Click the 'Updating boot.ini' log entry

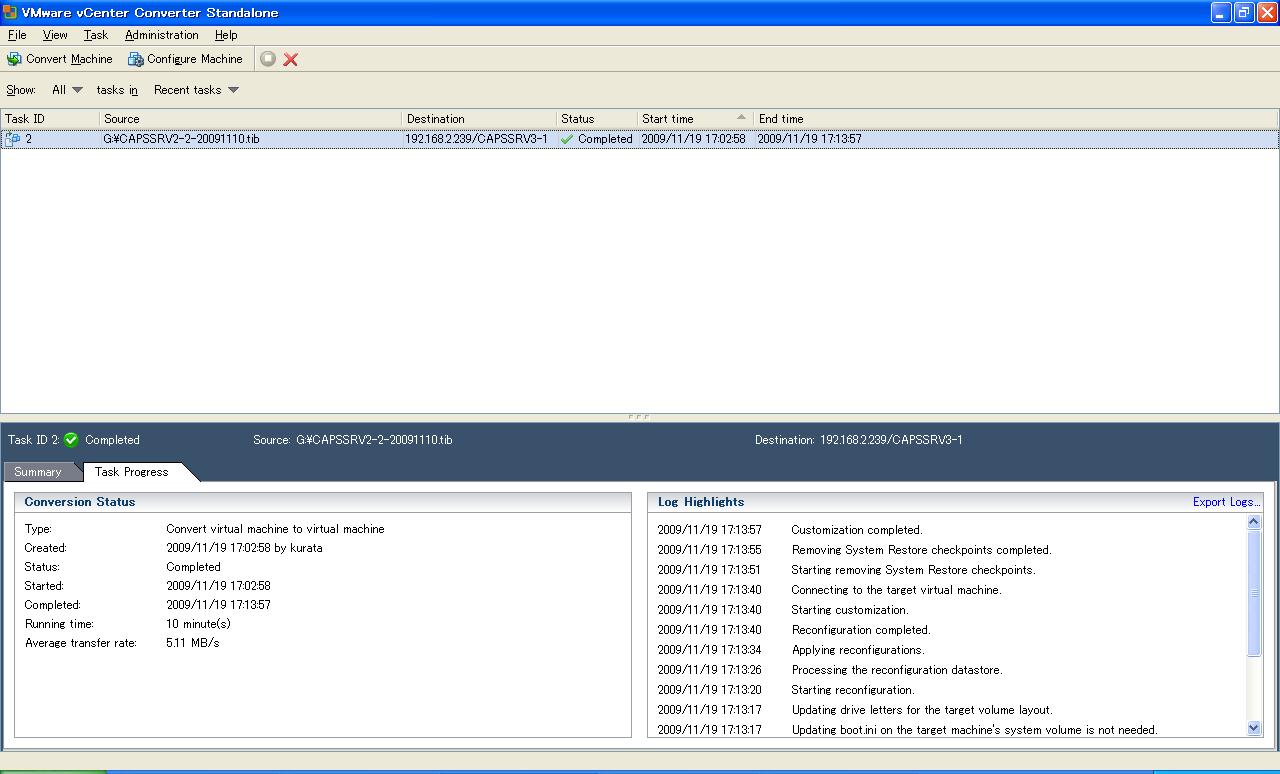(975, 730)
